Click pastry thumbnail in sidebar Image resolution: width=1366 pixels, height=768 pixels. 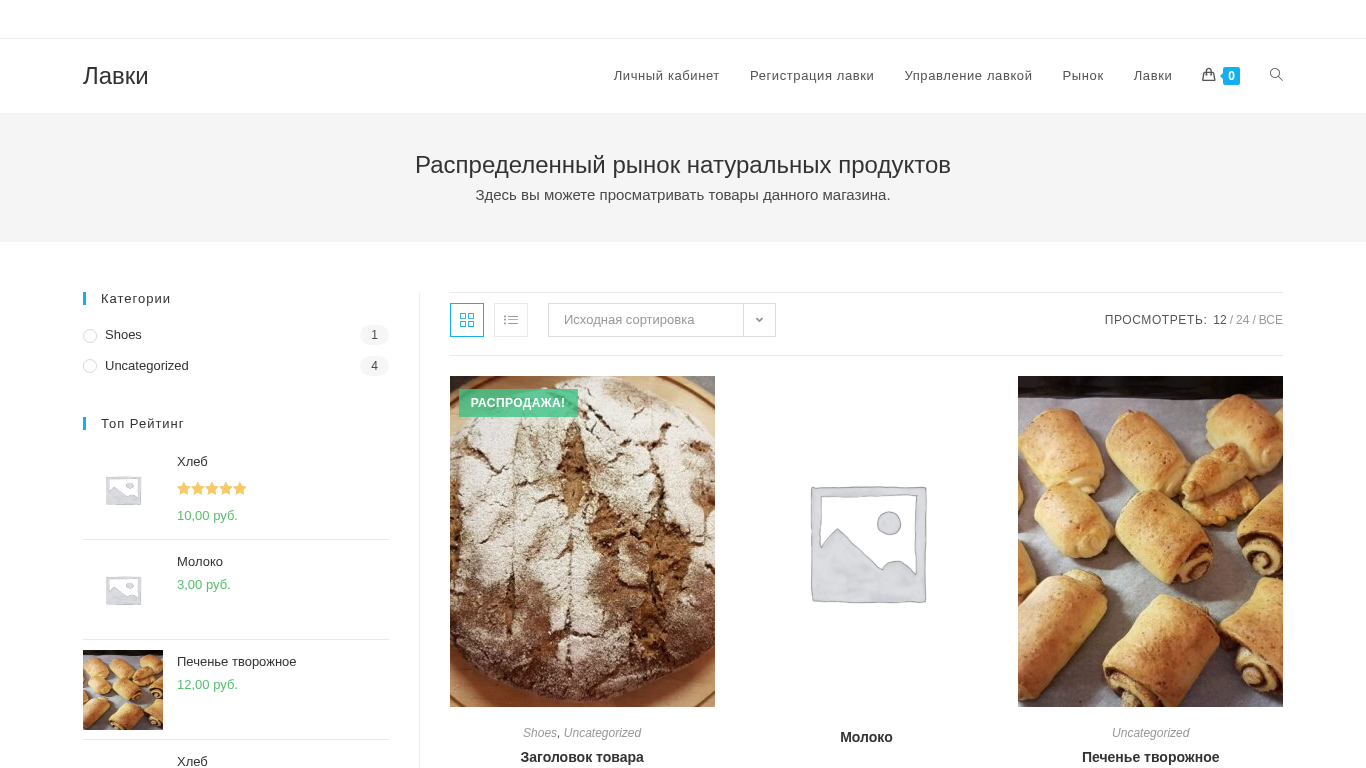click(x=123, y=690)
